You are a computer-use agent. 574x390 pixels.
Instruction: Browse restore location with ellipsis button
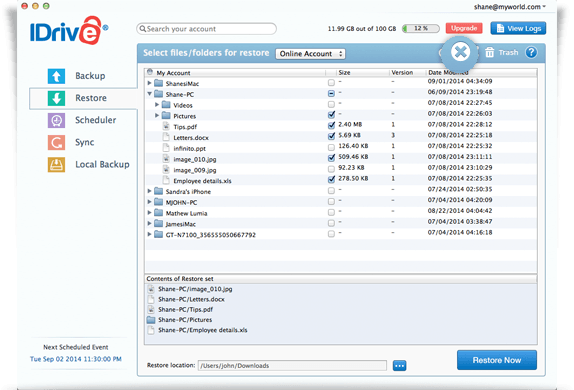399,365
